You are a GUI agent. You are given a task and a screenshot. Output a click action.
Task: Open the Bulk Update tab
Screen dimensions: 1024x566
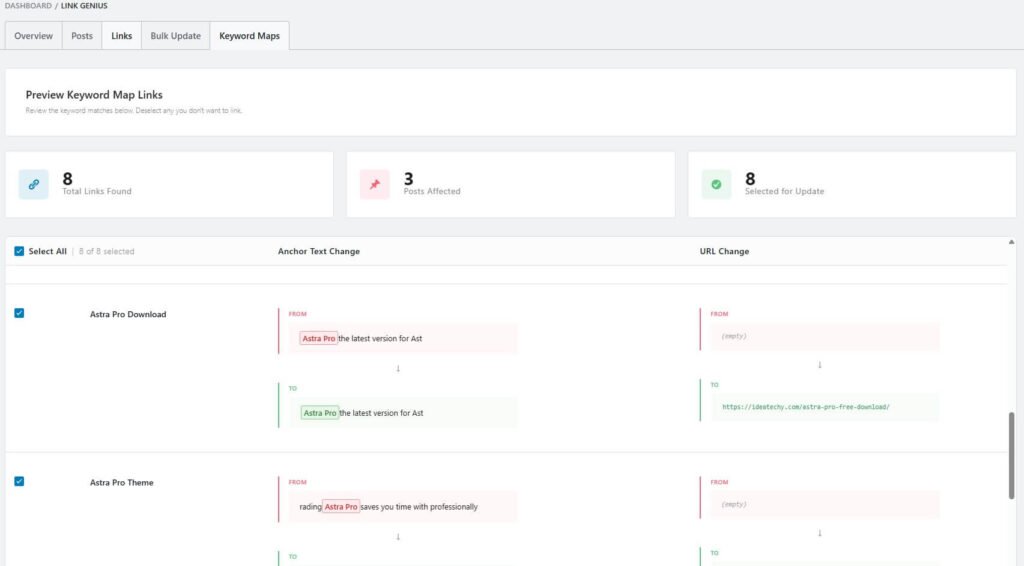click(175, 36)
